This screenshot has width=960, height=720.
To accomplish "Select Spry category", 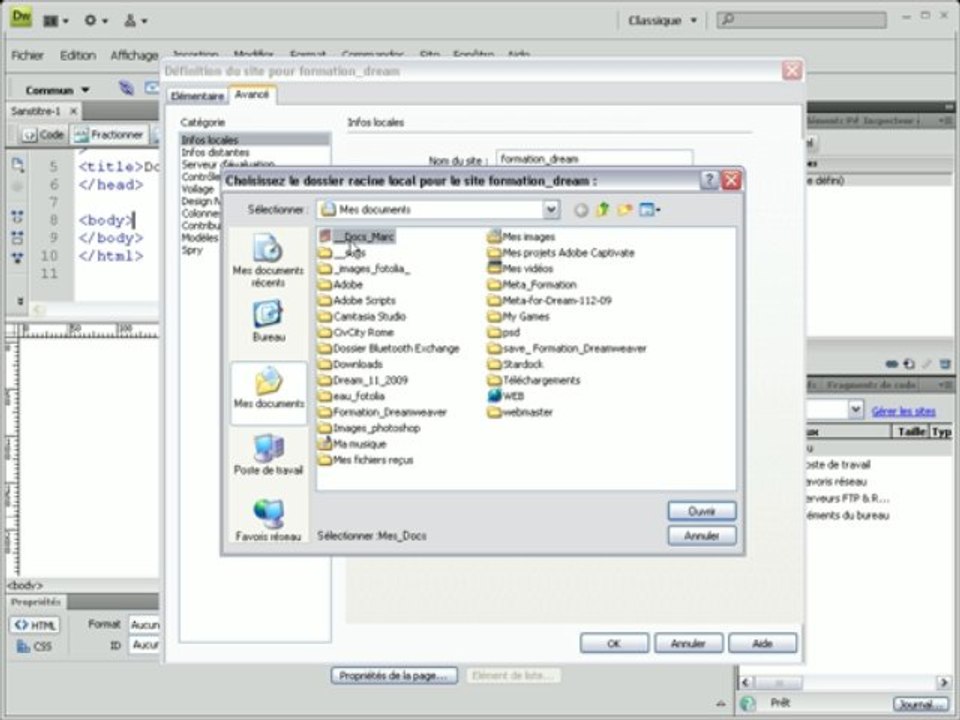I will tap(192, 250).
